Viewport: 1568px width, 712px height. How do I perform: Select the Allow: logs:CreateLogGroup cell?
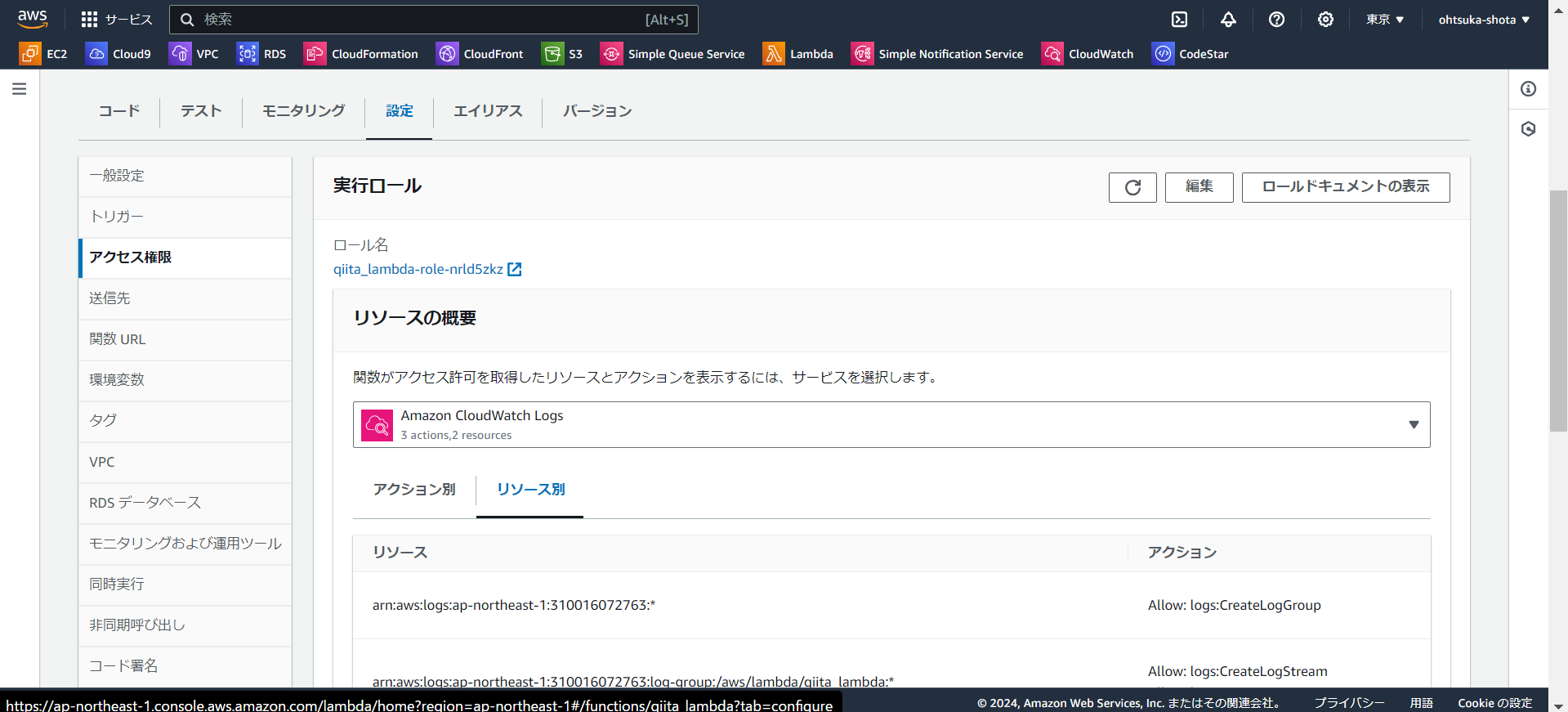[x=1234, y=606]
